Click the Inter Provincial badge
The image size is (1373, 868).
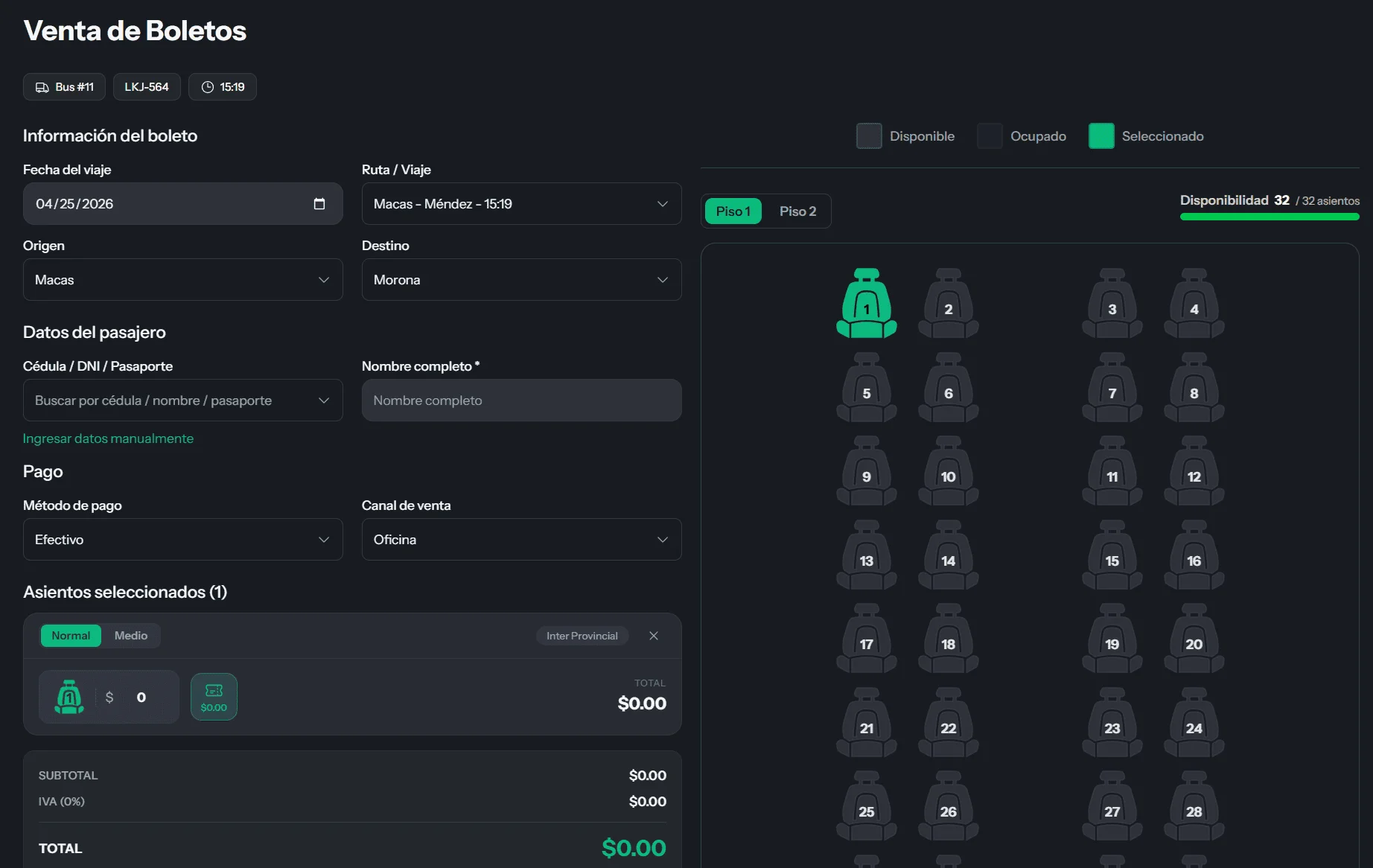point(582,636)
